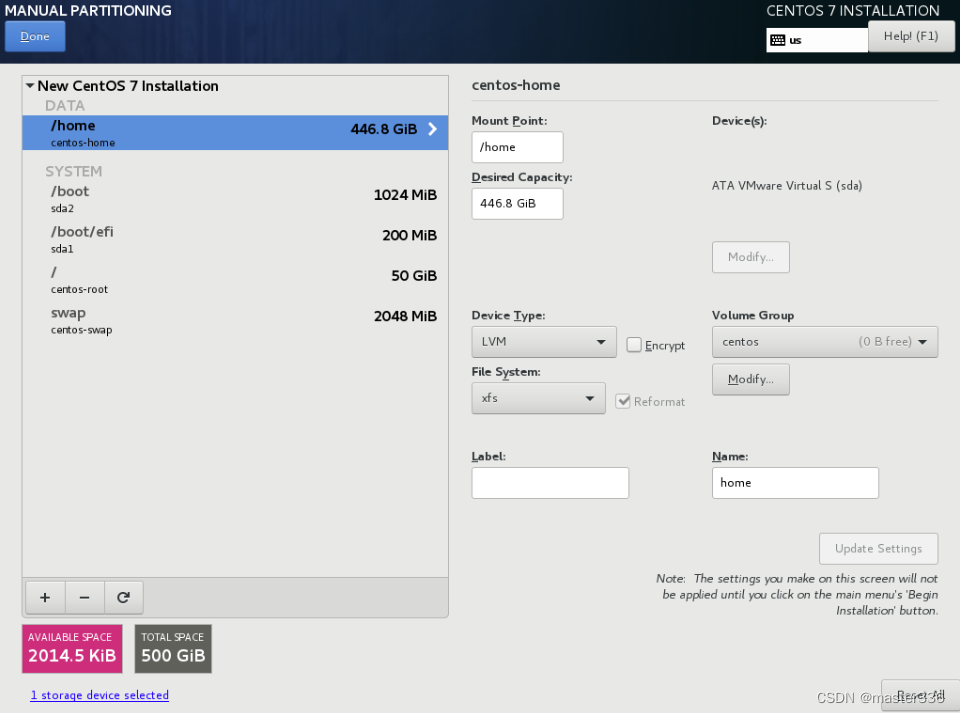Click the 2048 MiB size of swap
The image size is (960, 713).
click(405, 316)
